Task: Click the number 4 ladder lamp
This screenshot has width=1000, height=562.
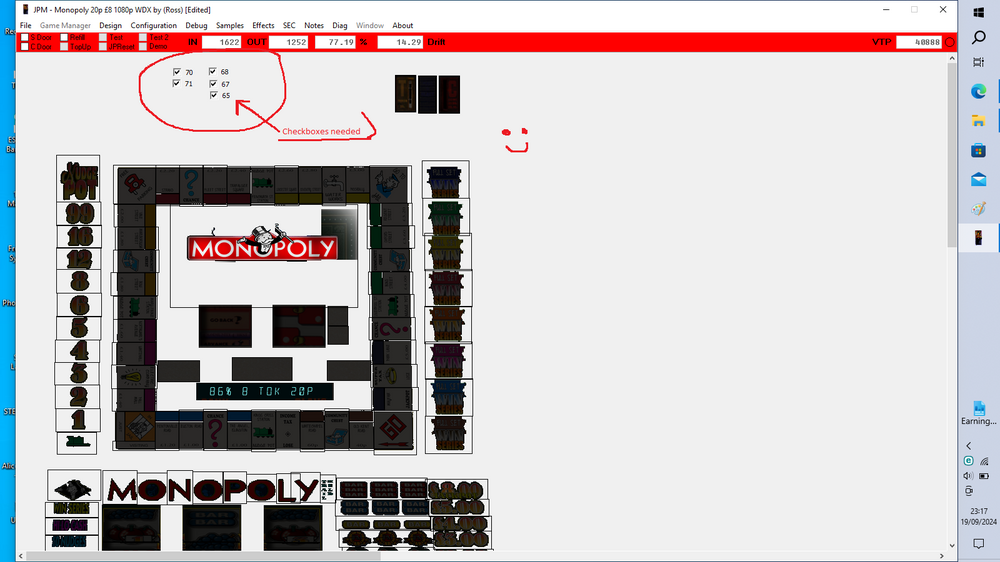Action: tap(78, 350)
